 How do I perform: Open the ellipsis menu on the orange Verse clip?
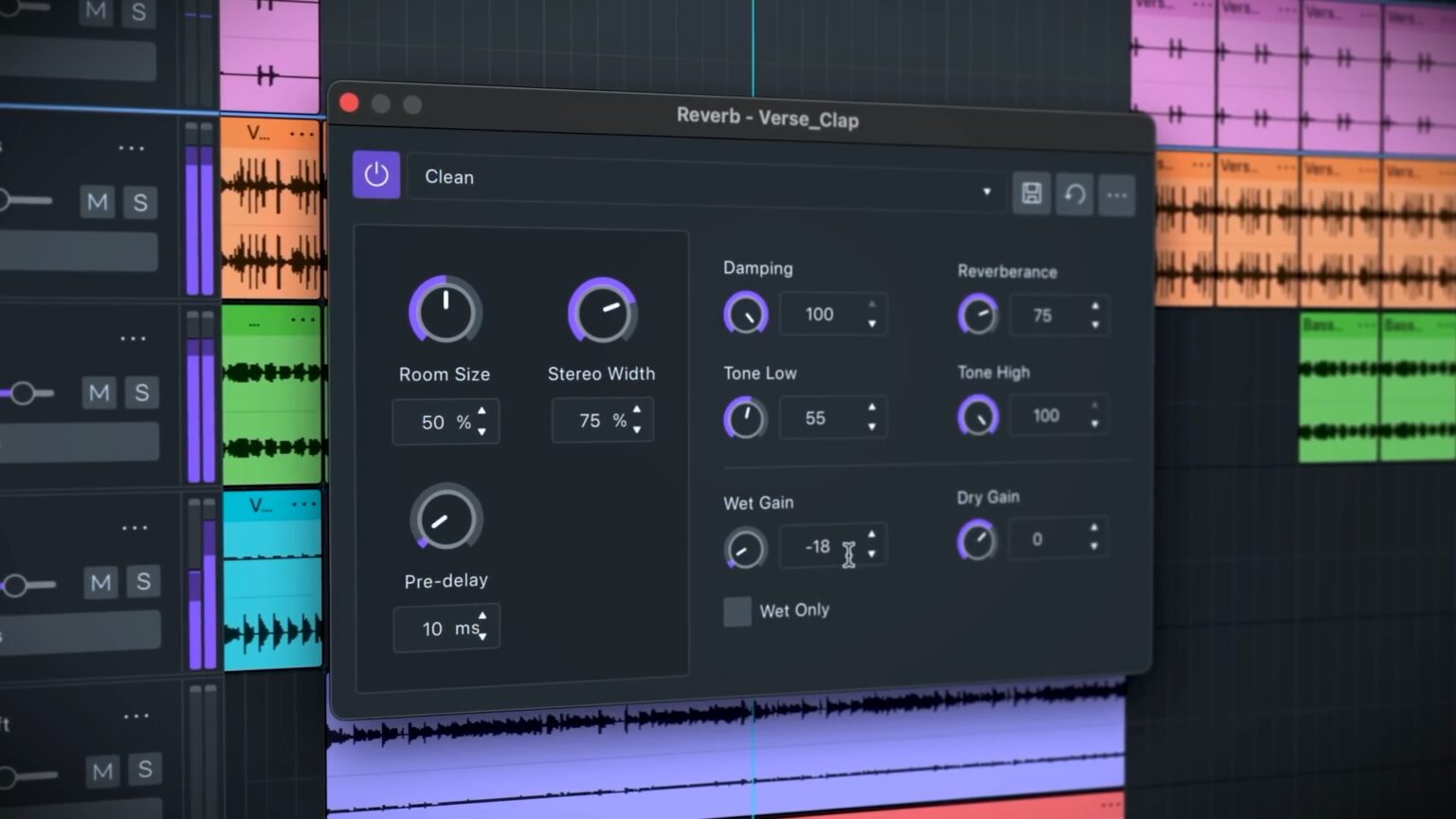pos(301,133)
